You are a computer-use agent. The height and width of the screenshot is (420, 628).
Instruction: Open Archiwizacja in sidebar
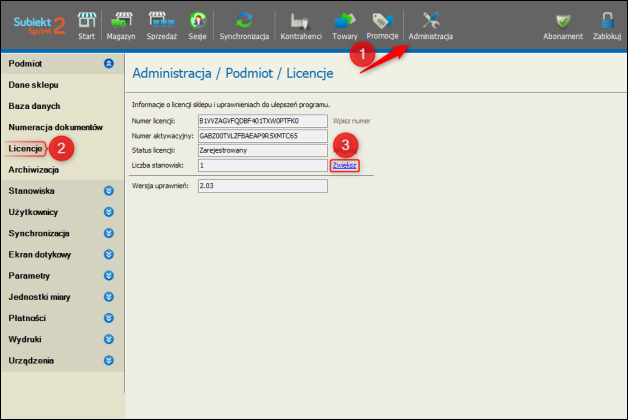[x=34, y=170]
